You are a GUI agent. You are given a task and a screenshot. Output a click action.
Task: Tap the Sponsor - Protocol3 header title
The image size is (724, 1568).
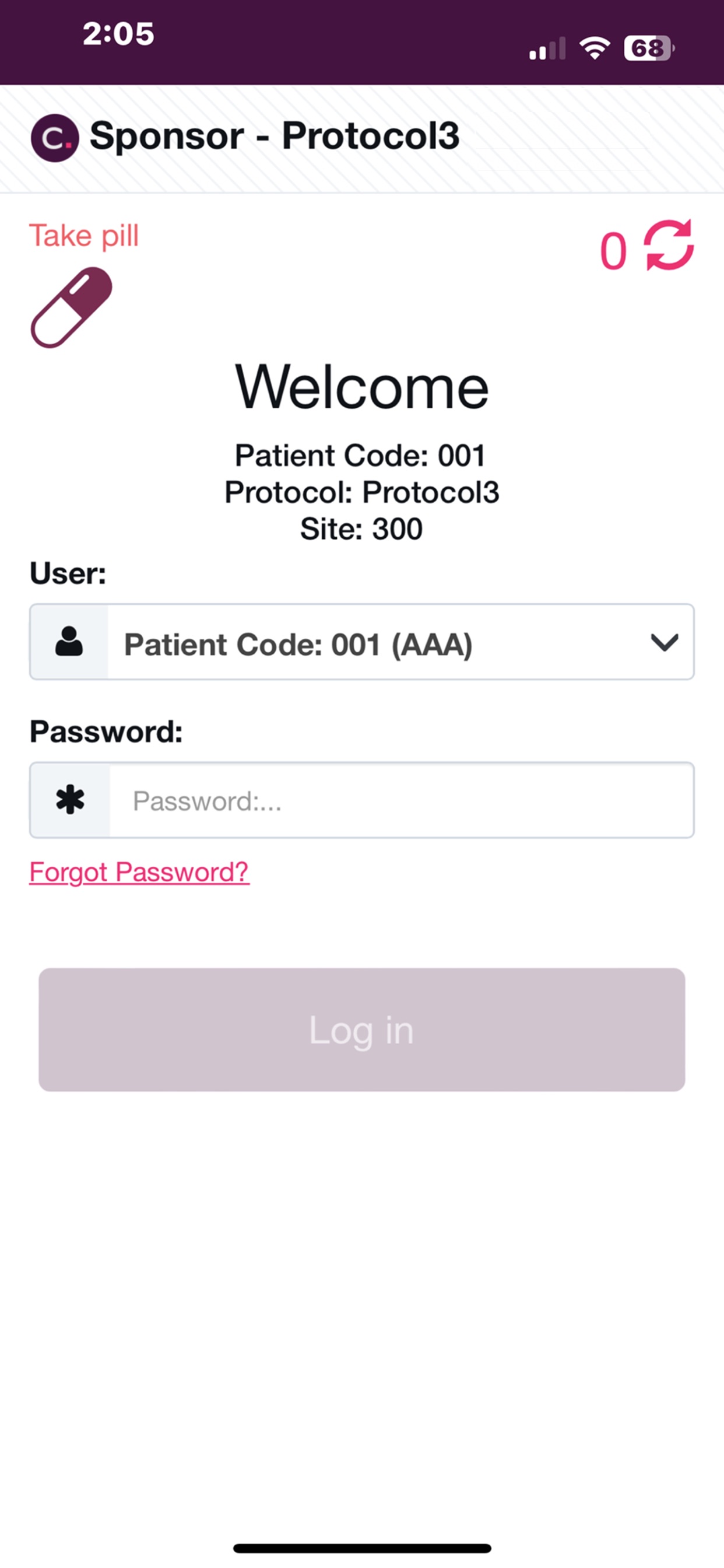click(275, 135)
